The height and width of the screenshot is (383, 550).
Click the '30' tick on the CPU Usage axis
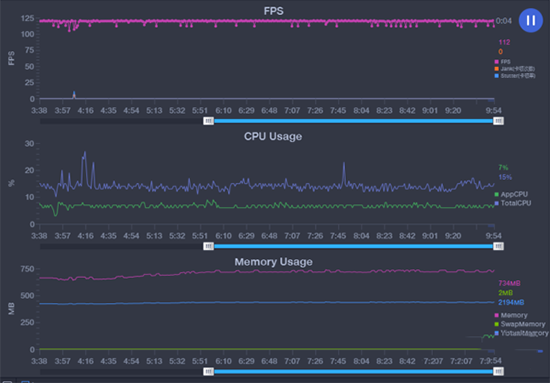29,143
